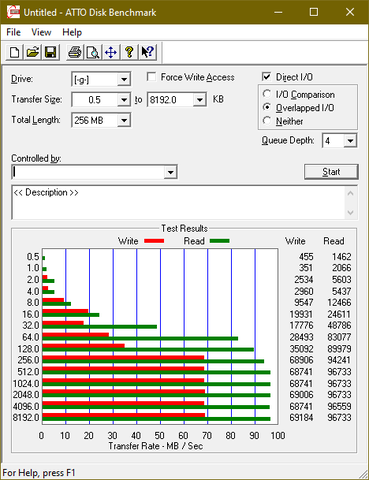Screen dimensions: 369x480
Task: Click the 256.0 row red write bar
Action: pyautogui.click(x=123, y=358)
